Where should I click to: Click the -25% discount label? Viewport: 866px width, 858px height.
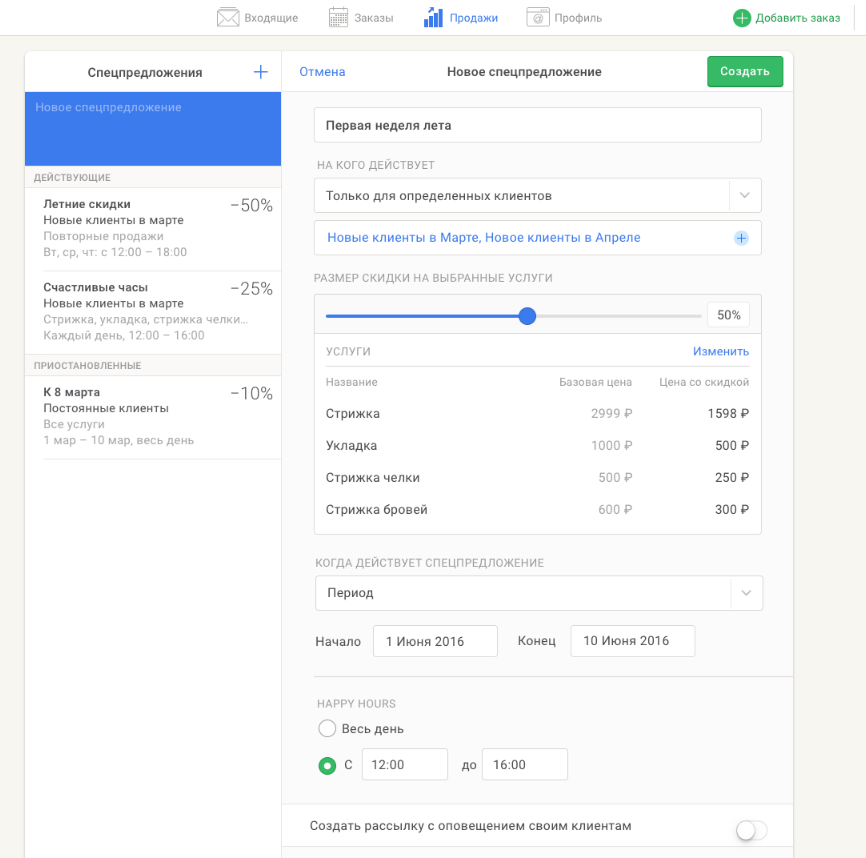[x=251, y=289]
